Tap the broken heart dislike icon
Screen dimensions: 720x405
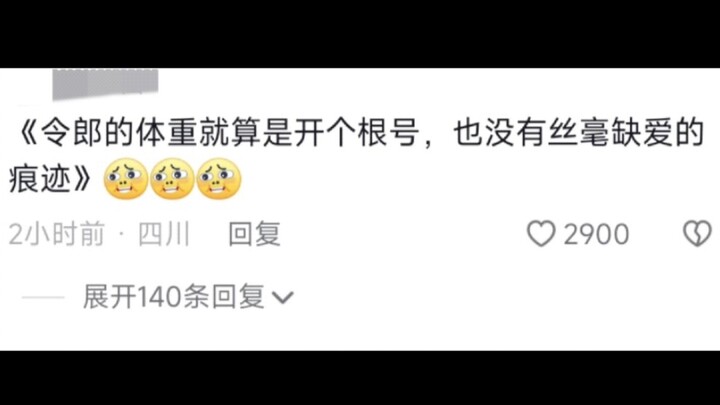coord(698,234)
